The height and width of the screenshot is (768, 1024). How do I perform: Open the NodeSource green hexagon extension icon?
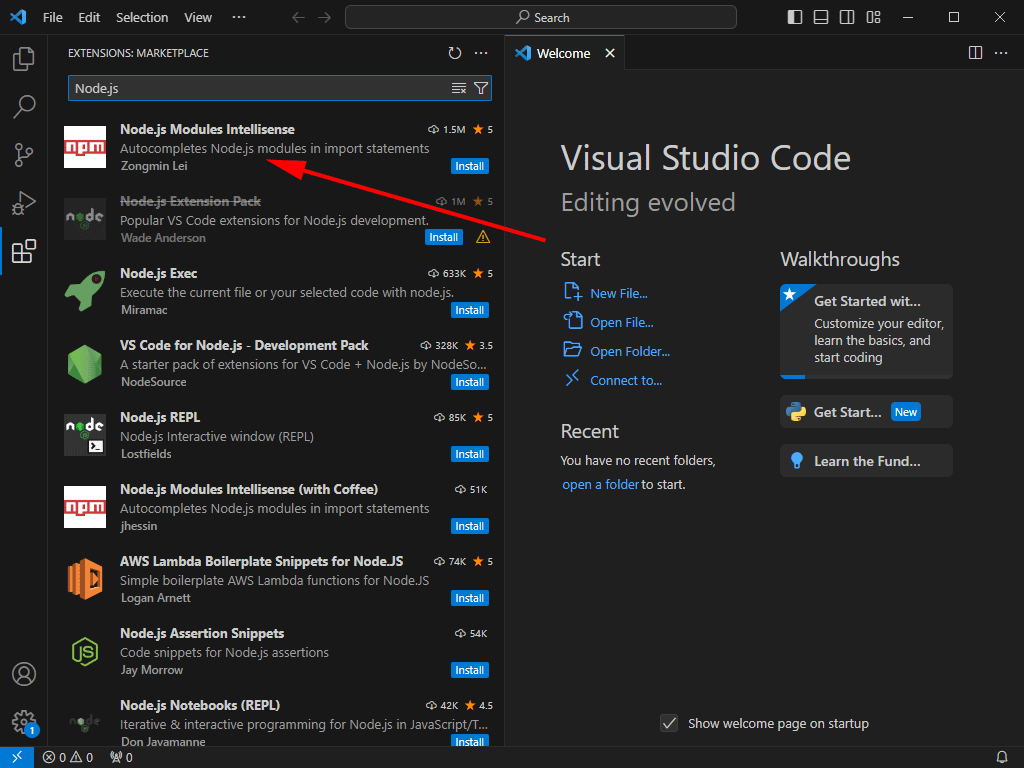85,363
